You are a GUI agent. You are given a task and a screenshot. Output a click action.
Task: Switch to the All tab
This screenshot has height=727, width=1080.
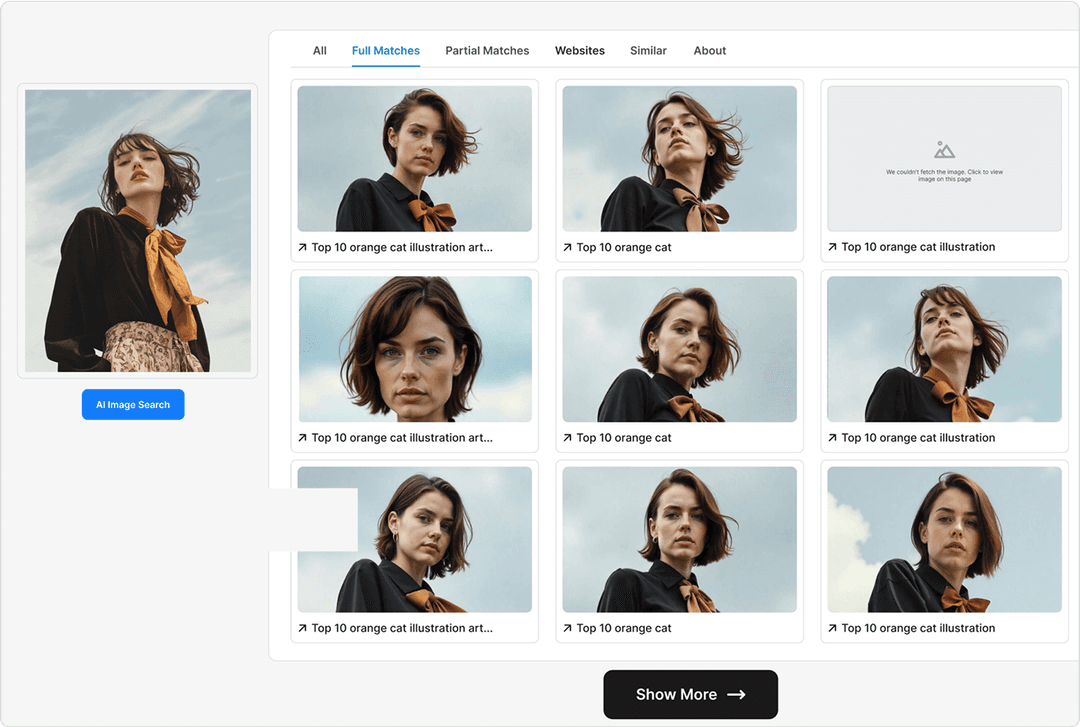click(320, 50)
